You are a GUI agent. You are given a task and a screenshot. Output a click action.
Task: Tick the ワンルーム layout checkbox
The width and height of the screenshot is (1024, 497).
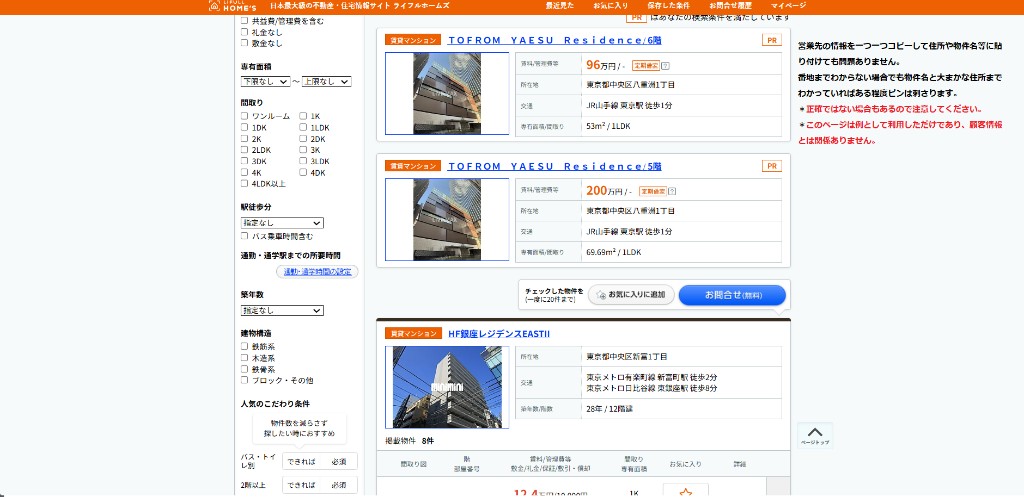(244, 116)
